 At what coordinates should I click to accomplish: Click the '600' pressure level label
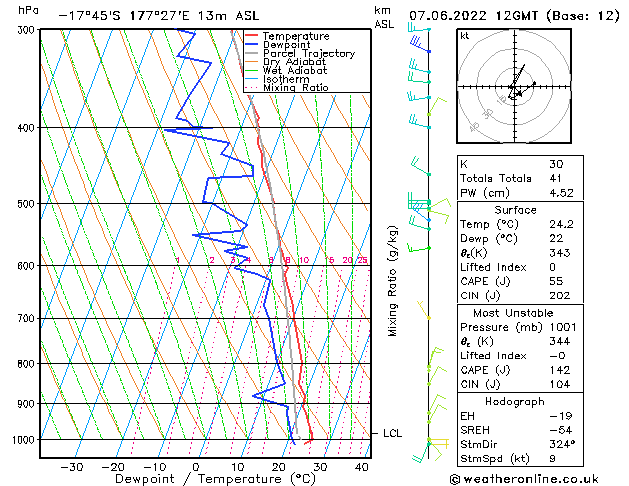[x=28, y=265]
